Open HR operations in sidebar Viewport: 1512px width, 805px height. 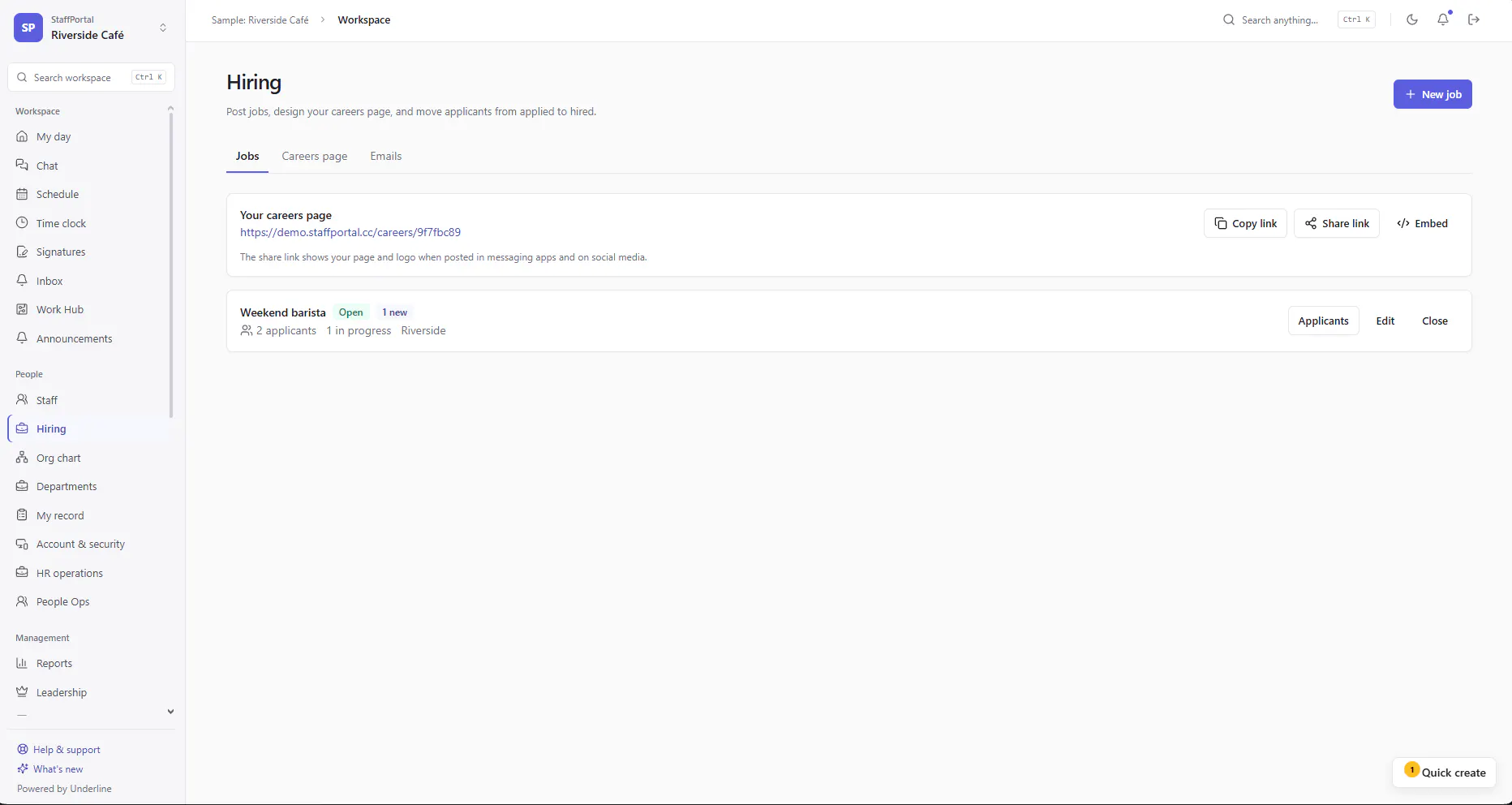point(89,573)
